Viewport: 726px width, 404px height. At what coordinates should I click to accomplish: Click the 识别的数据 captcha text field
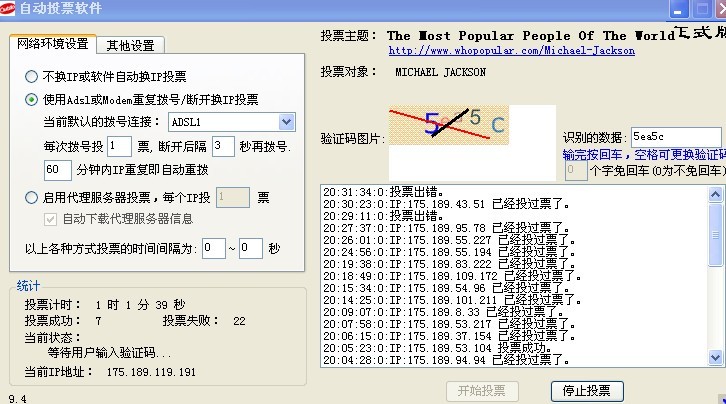coord(675,137)
